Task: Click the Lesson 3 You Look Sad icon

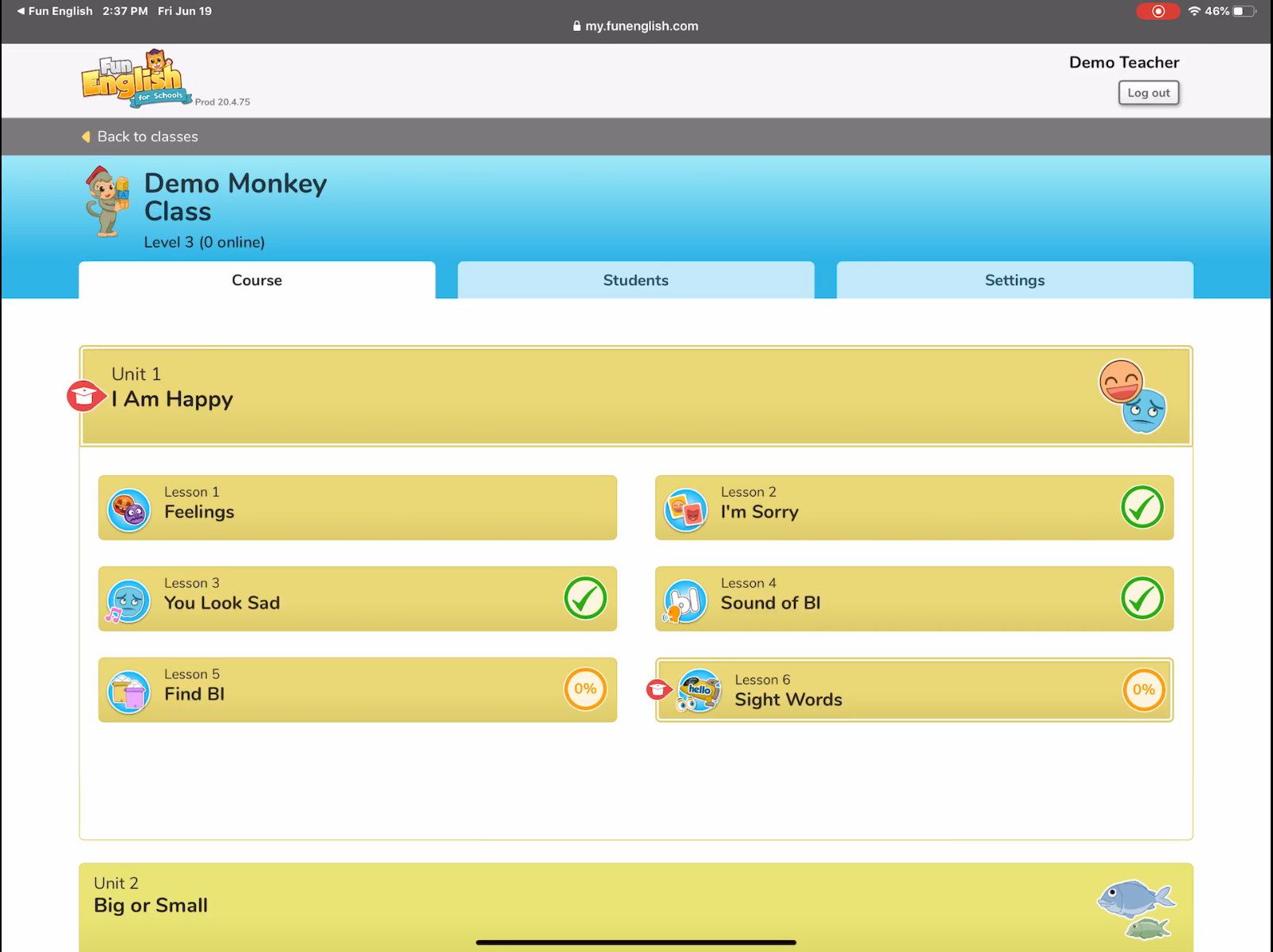Action: (128, 602)
